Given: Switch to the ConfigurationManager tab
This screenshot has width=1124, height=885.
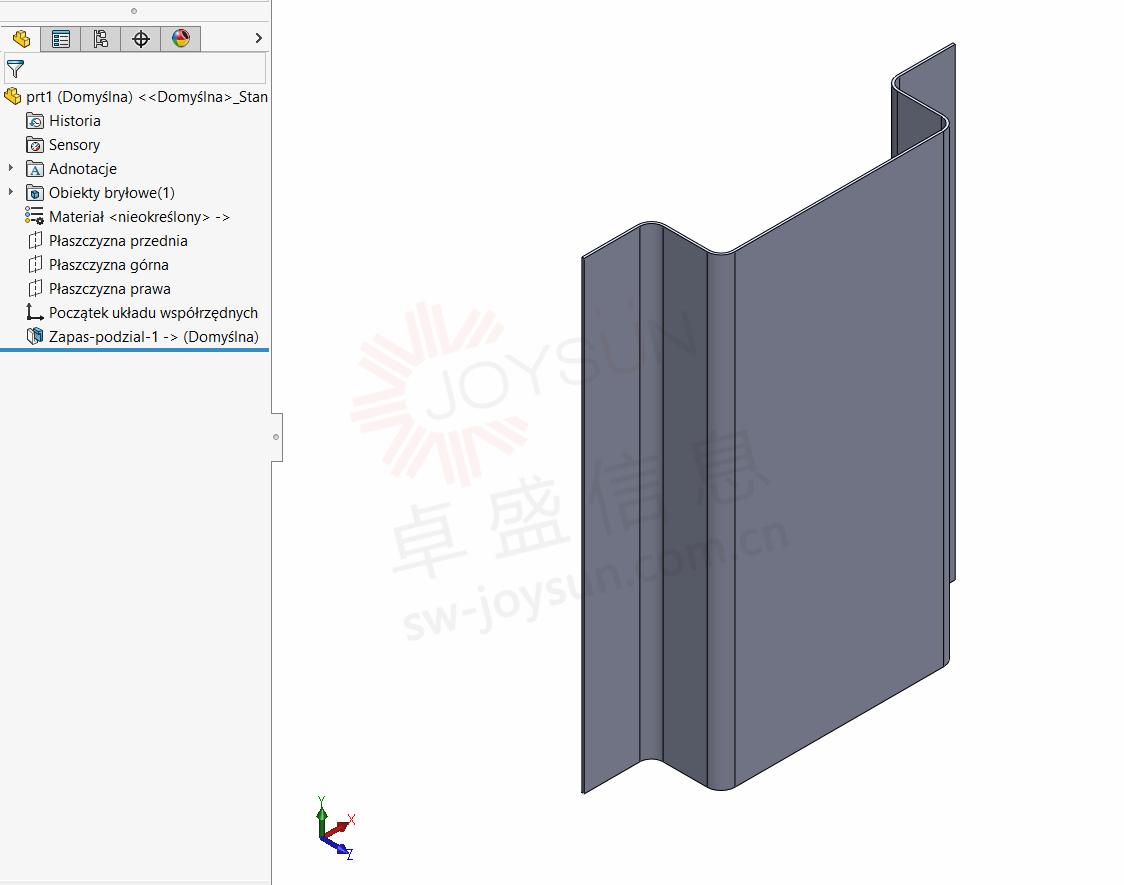Looking at the screenshot, I should pyautogui.click(x=100, y=39).
